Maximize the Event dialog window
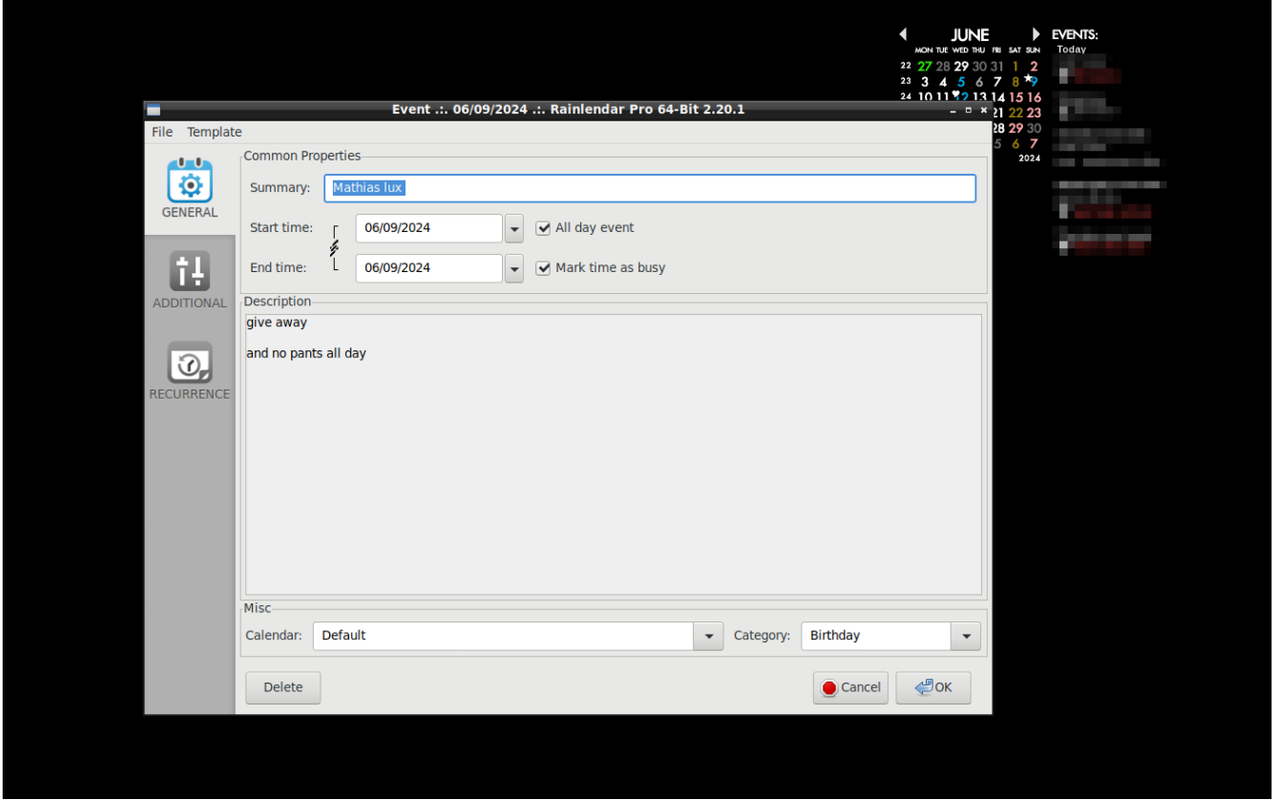The width and height of the screenshot is (1274, 800). tap(968, 110)
